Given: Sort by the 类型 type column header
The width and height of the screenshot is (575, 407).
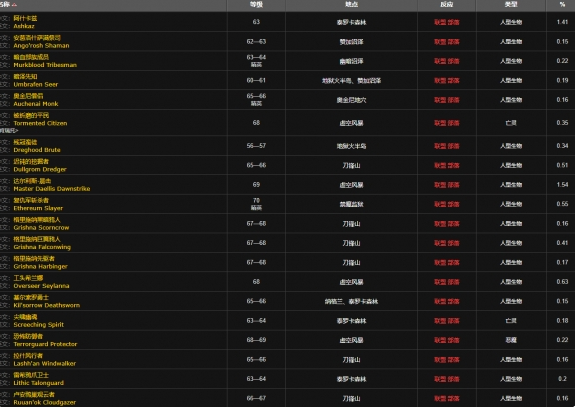Looking at the screenshot, I should coord(511,4).
